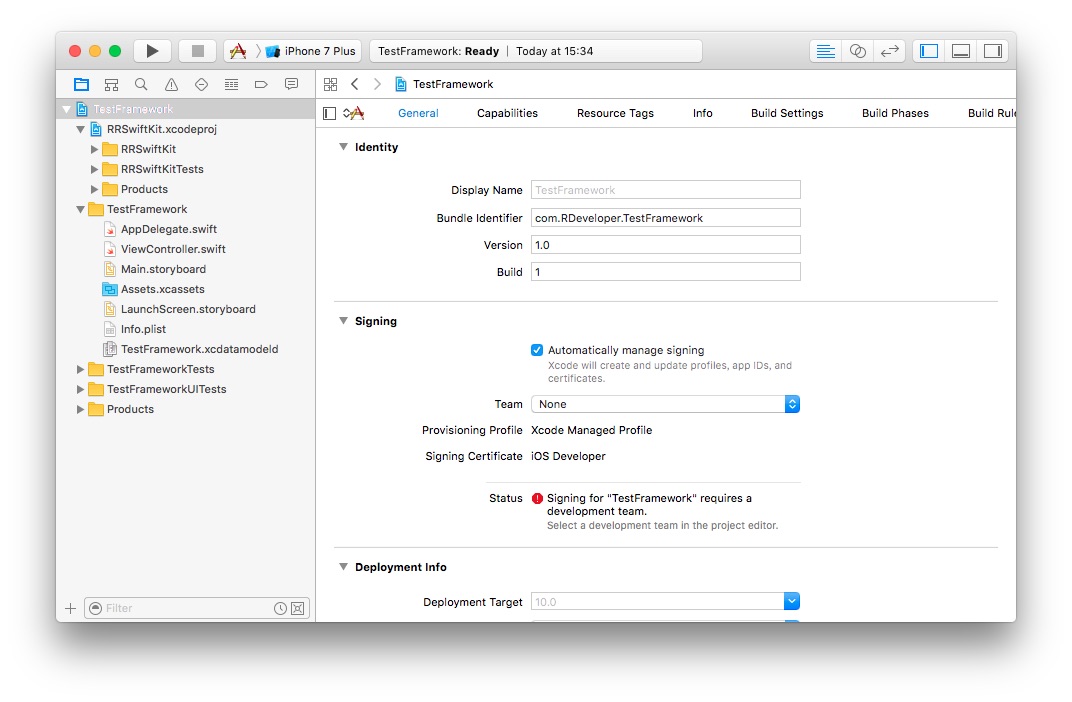Uncheck Automatically manage signing

pyautogui.click(x=537, y=350)
